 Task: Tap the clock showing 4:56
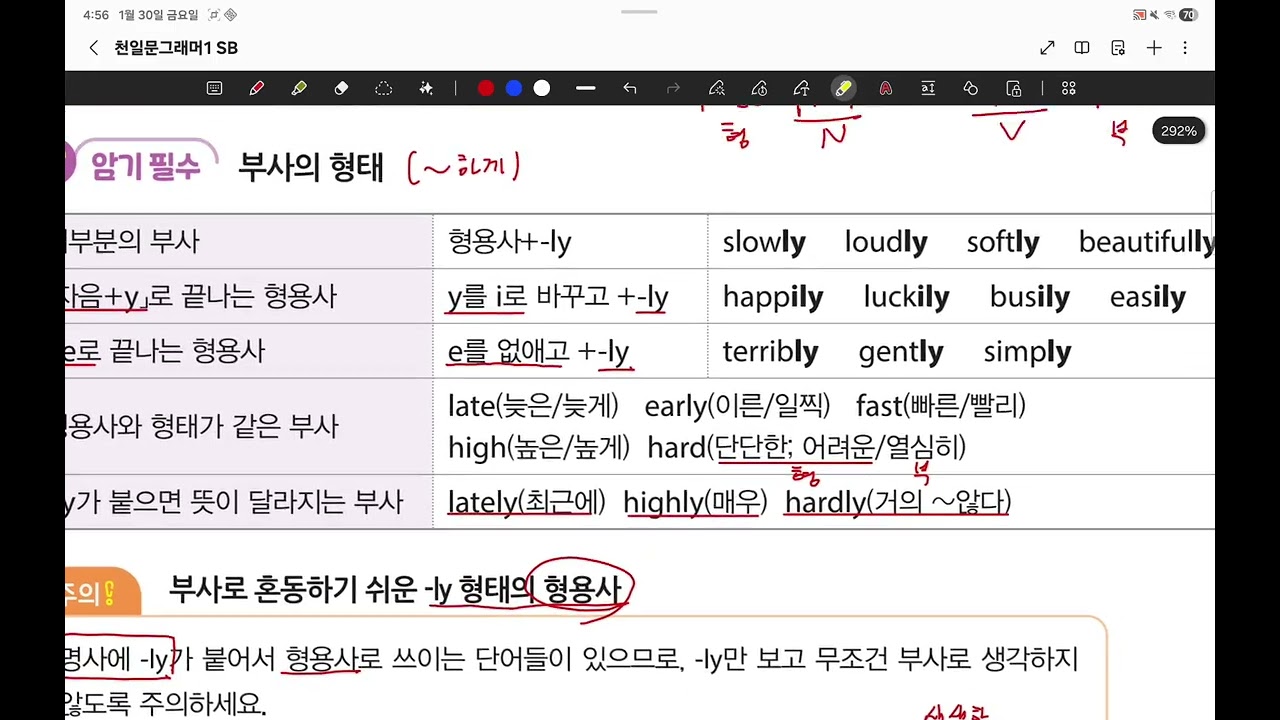coord(96,15)
